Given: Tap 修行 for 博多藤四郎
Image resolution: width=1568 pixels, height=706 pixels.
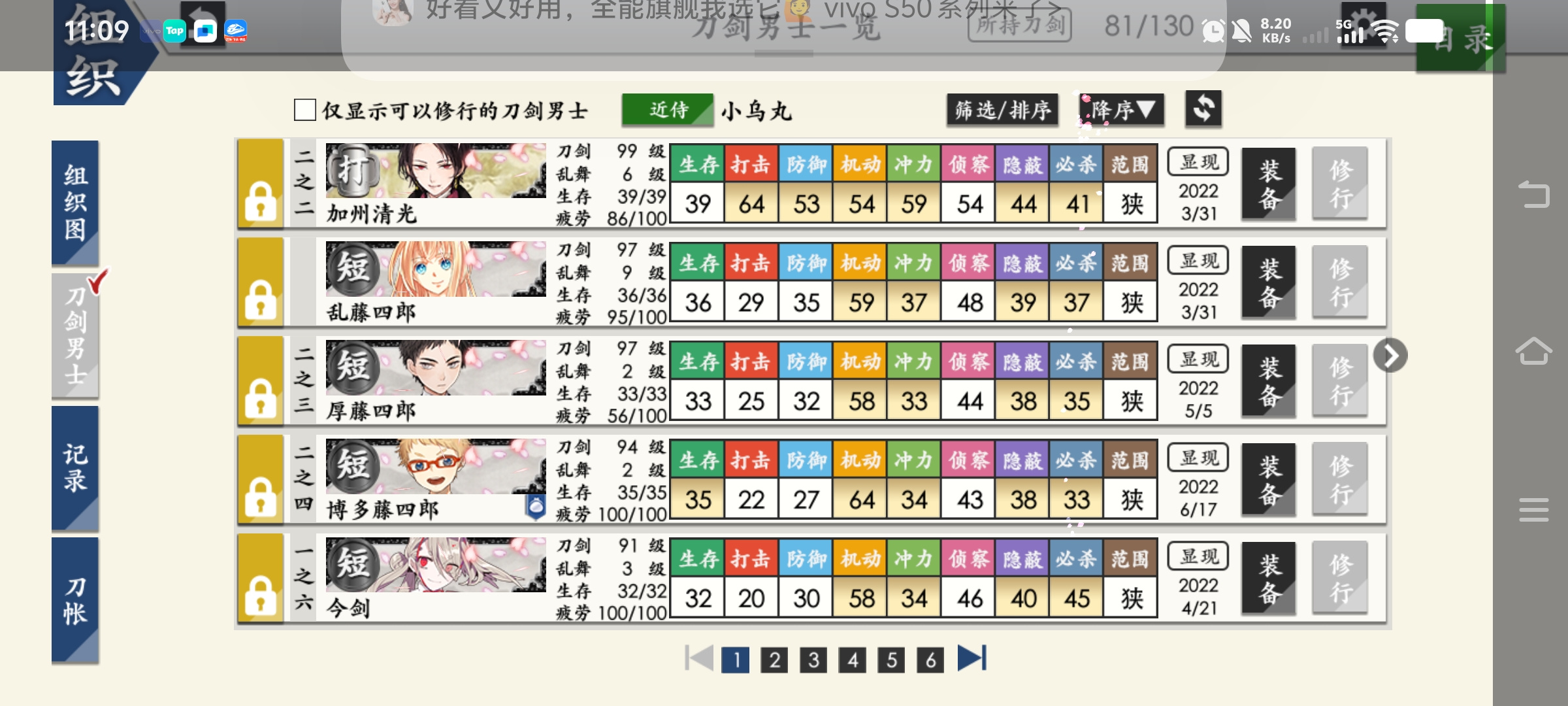Looking at the screenshot, I should pyautogui.click(x=1340, y=480).
